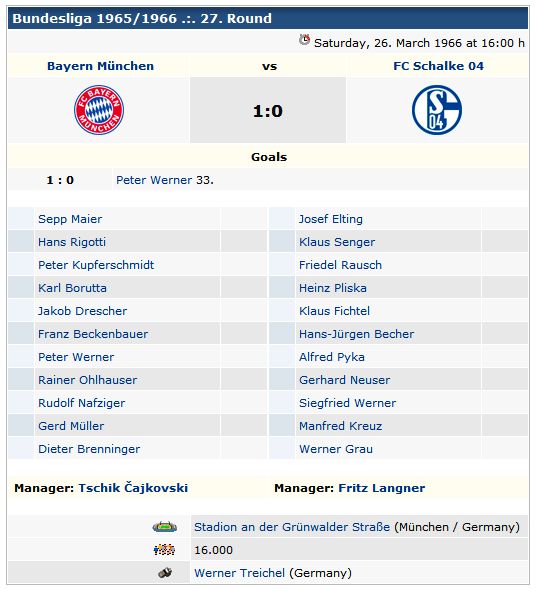Image resolution: width=537 pixels, height=590 pixels.
Task: Open Hans-Jürgen Becher player profile
Action: coord(356,334)
